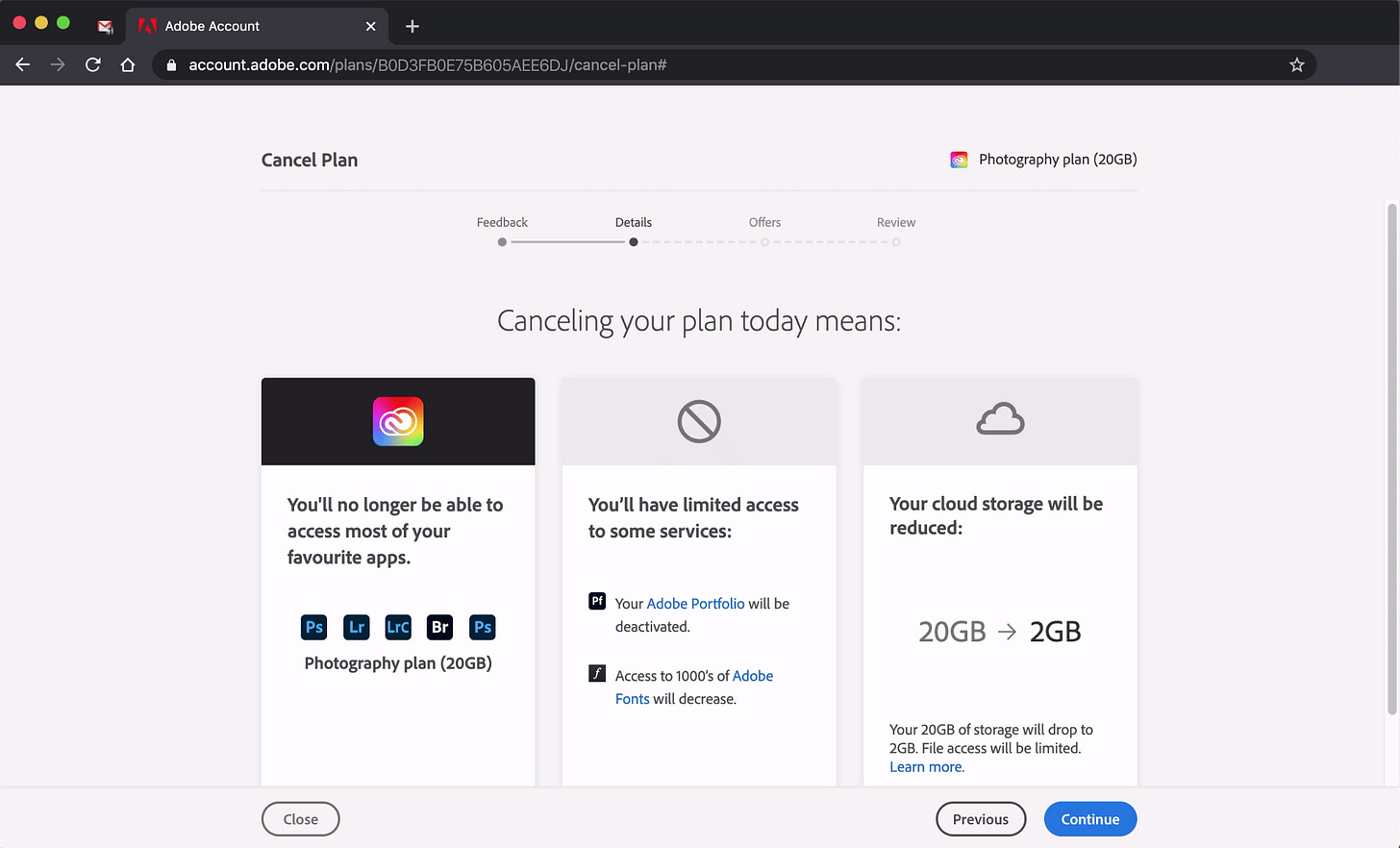Image resolution: width=1400 pixels, height=848 pixels.
Task: Click the Photography plan (20GB) header label
Action: pos(1058,160)
